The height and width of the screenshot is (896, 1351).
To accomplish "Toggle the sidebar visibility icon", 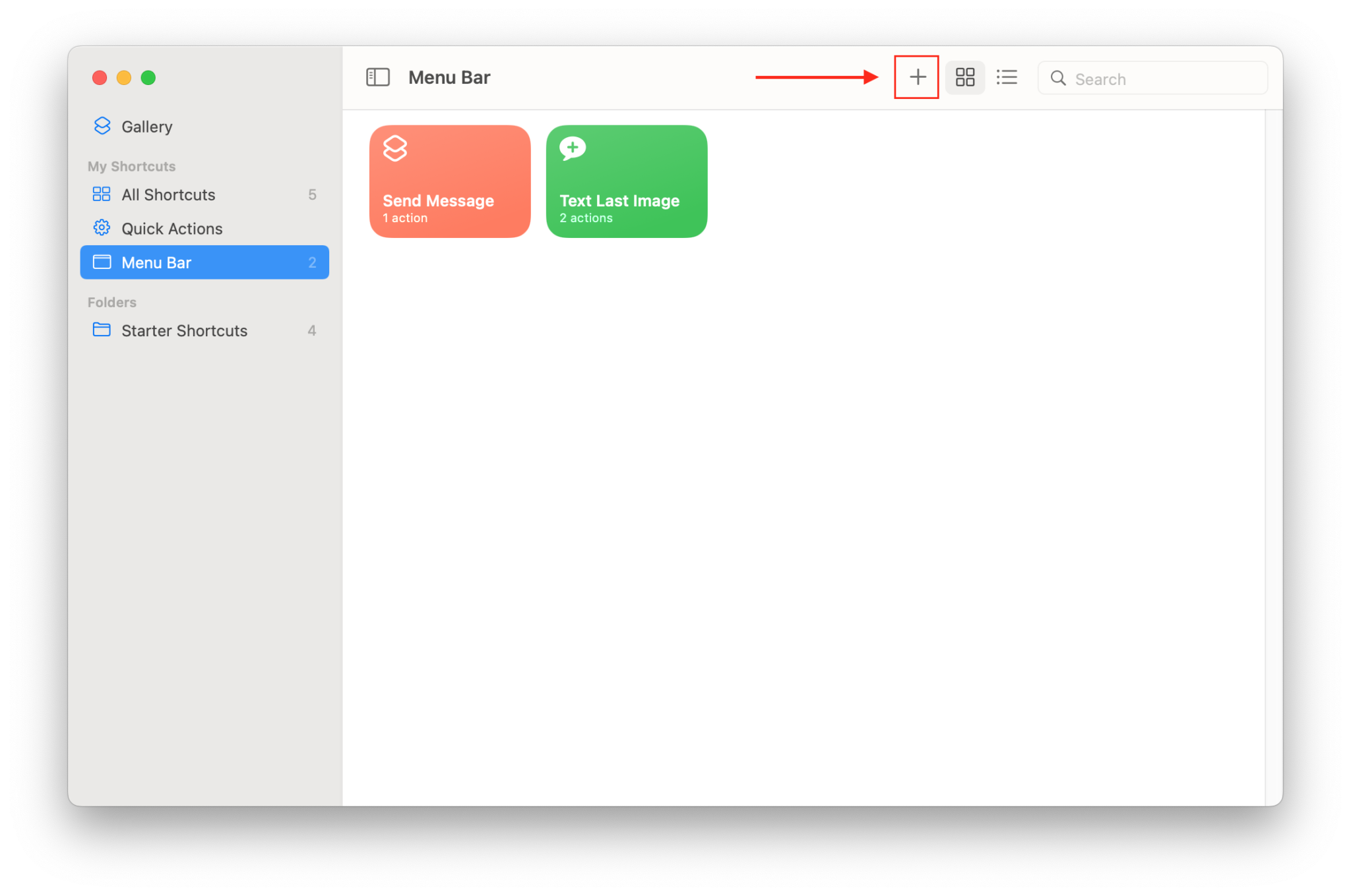I will pos(378,76).
